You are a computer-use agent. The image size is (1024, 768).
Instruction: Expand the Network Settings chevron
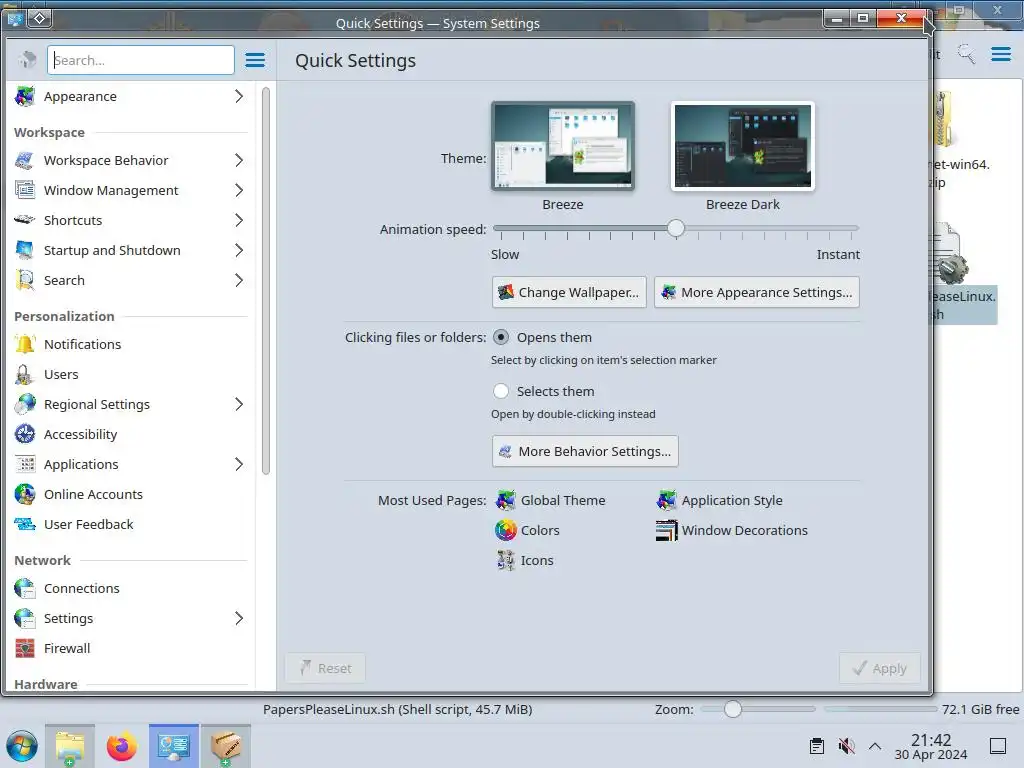(239, 618)
